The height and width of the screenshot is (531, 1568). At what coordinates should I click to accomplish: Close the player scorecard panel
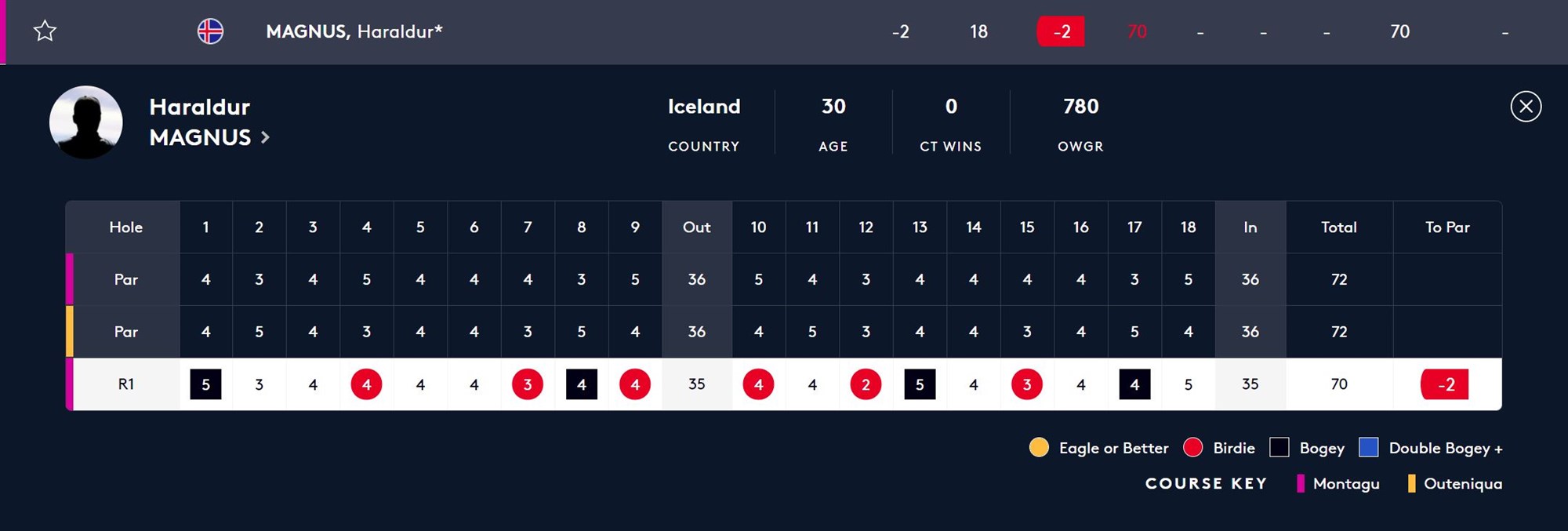1526,107
